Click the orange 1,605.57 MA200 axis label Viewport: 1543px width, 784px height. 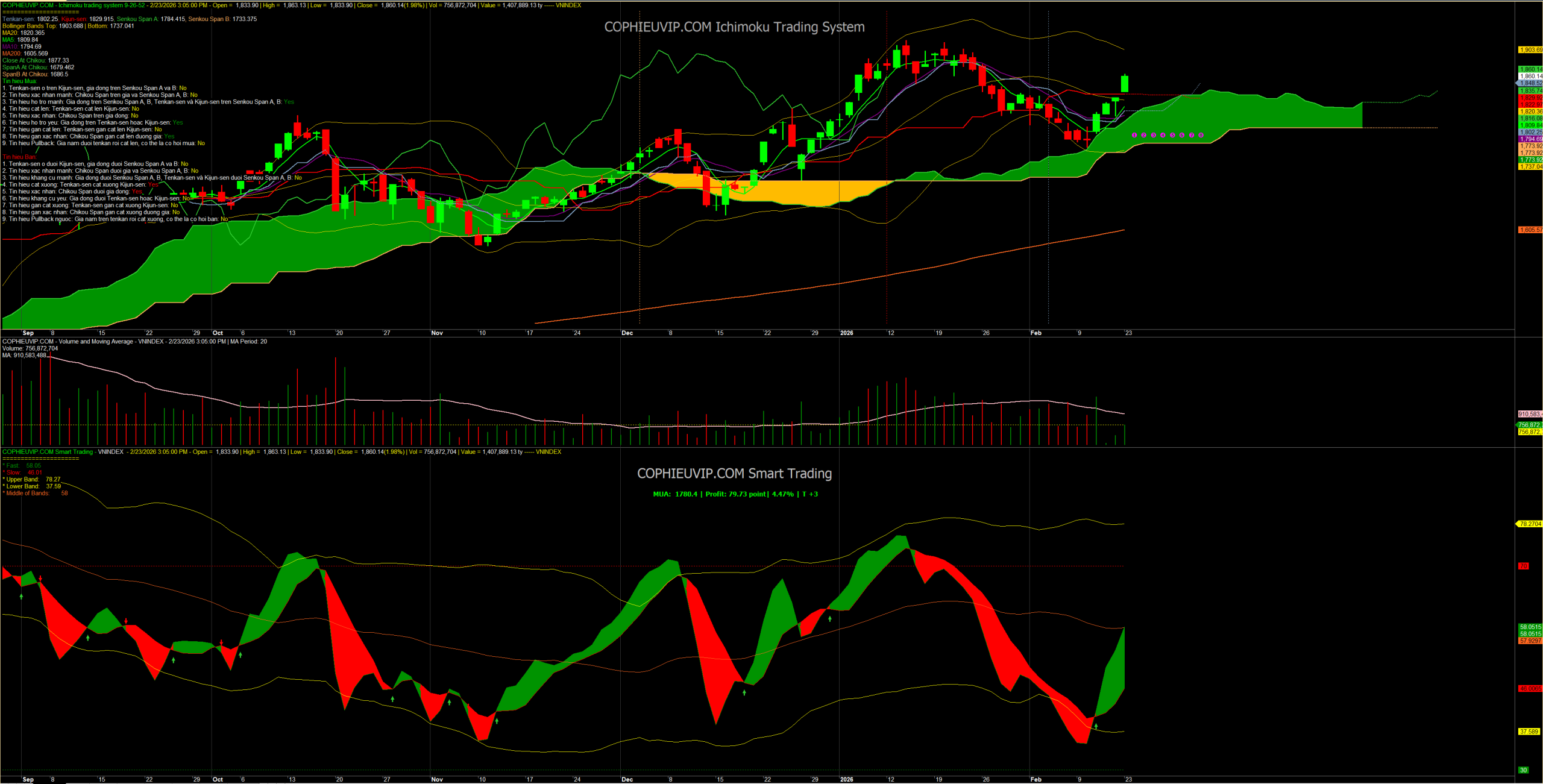coord(1530,230)
